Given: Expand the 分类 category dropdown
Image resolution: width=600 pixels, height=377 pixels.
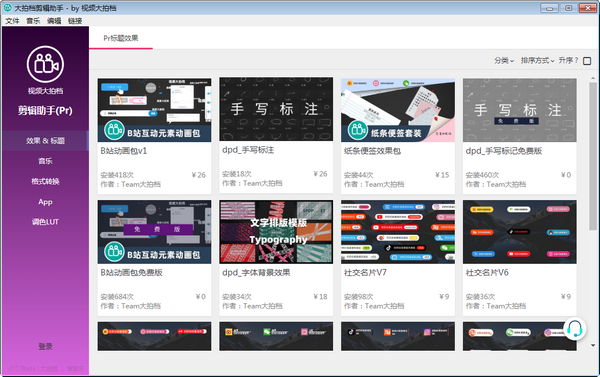Looking at the screenshot, I should click(504, 60).
